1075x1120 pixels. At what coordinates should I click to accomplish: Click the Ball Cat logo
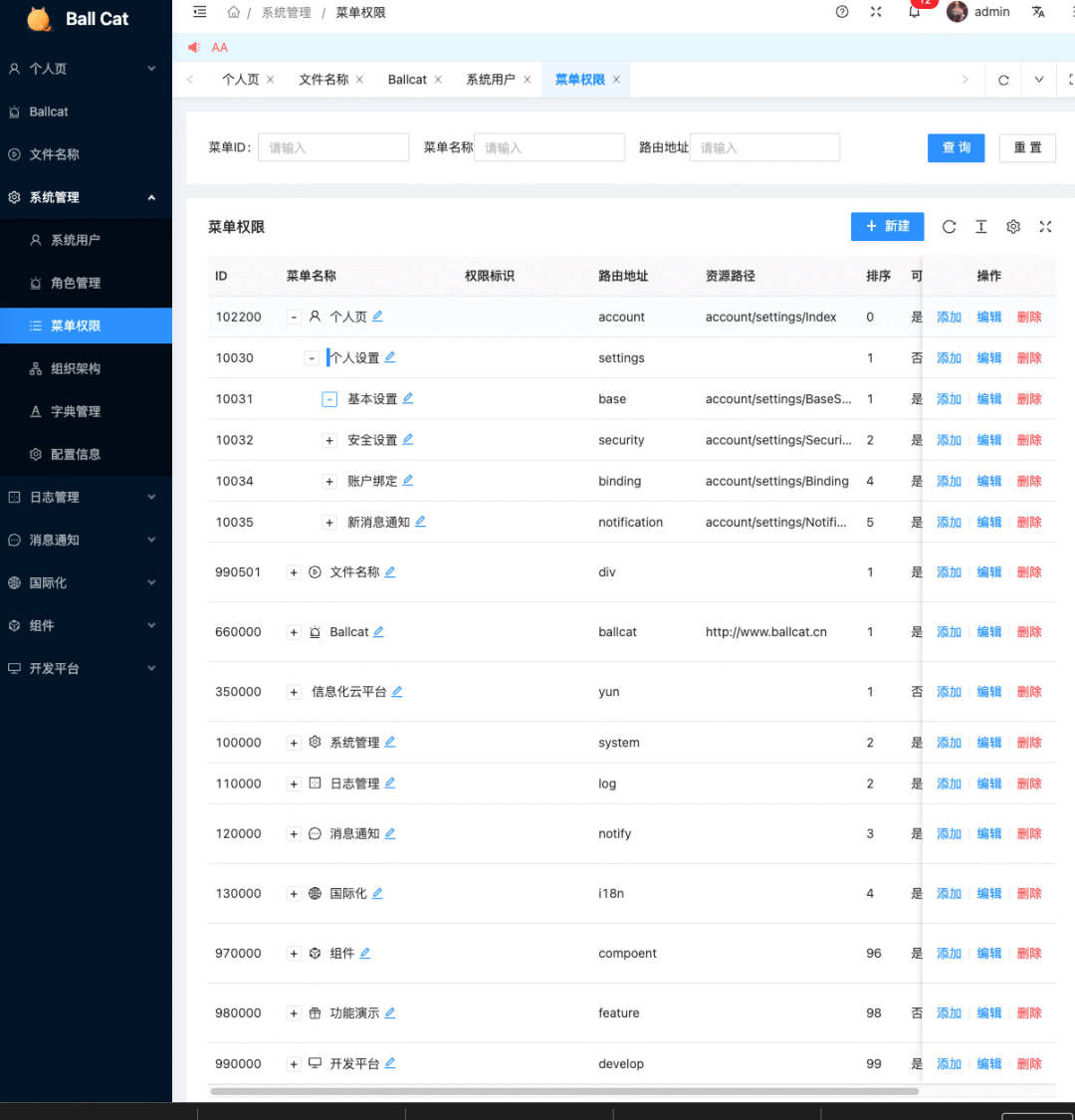click(79, 19)
